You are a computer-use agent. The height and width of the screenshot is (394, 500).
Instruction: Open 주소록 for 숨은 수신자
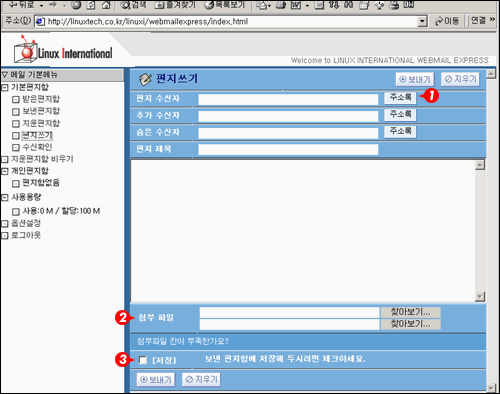400,131
